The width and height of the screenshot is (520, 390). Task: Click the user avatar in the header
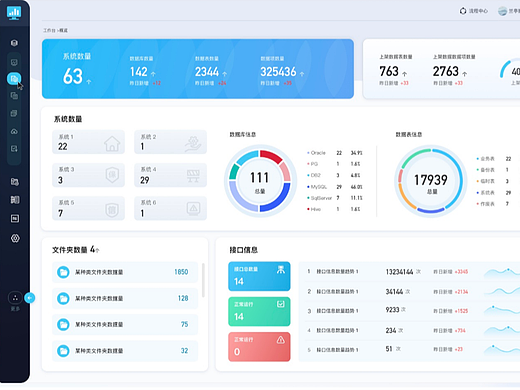click(503, 11)
